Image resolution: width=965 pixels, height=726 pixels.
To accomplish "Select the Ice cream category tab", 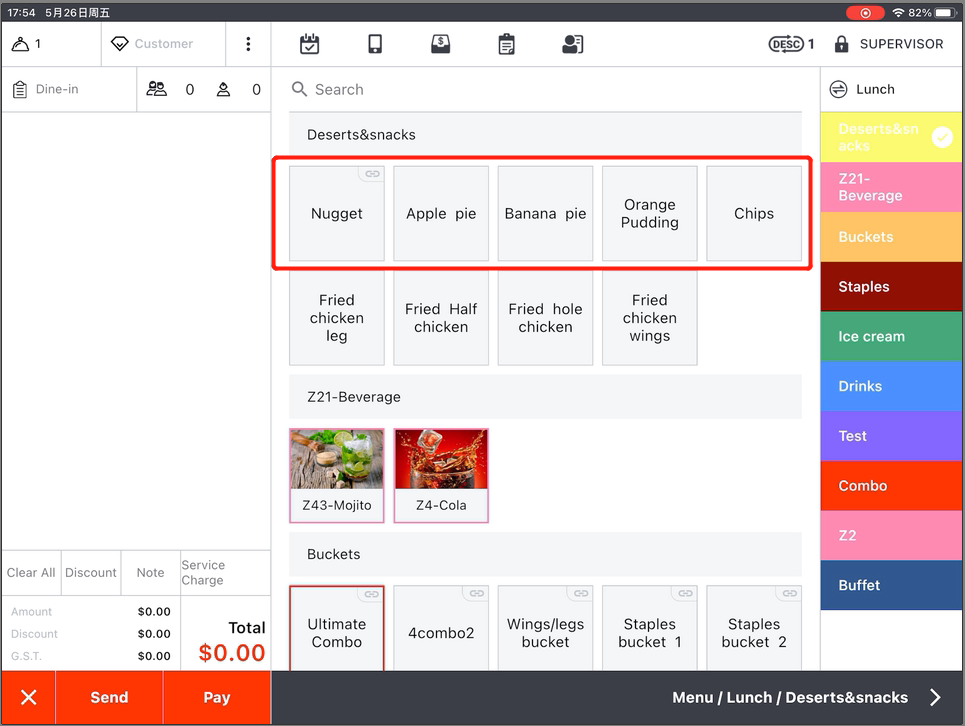I will click(890, 336).
